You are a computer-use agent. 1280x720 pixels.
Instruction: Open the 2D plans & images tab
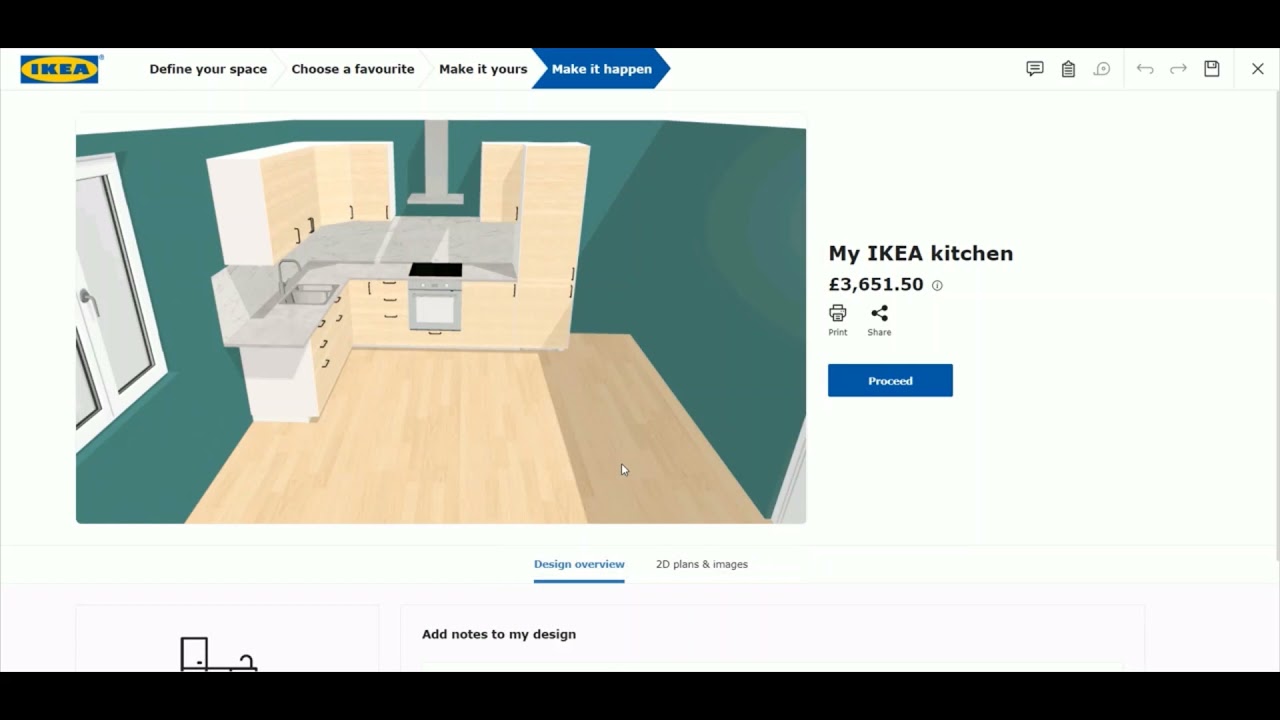point(702,564)
